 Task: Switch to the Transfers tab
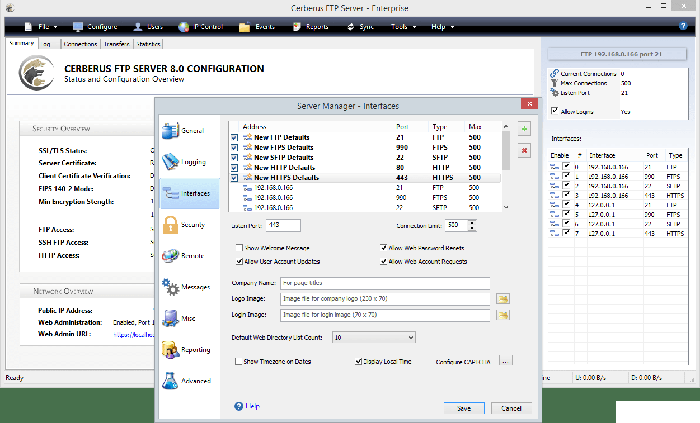117,44
